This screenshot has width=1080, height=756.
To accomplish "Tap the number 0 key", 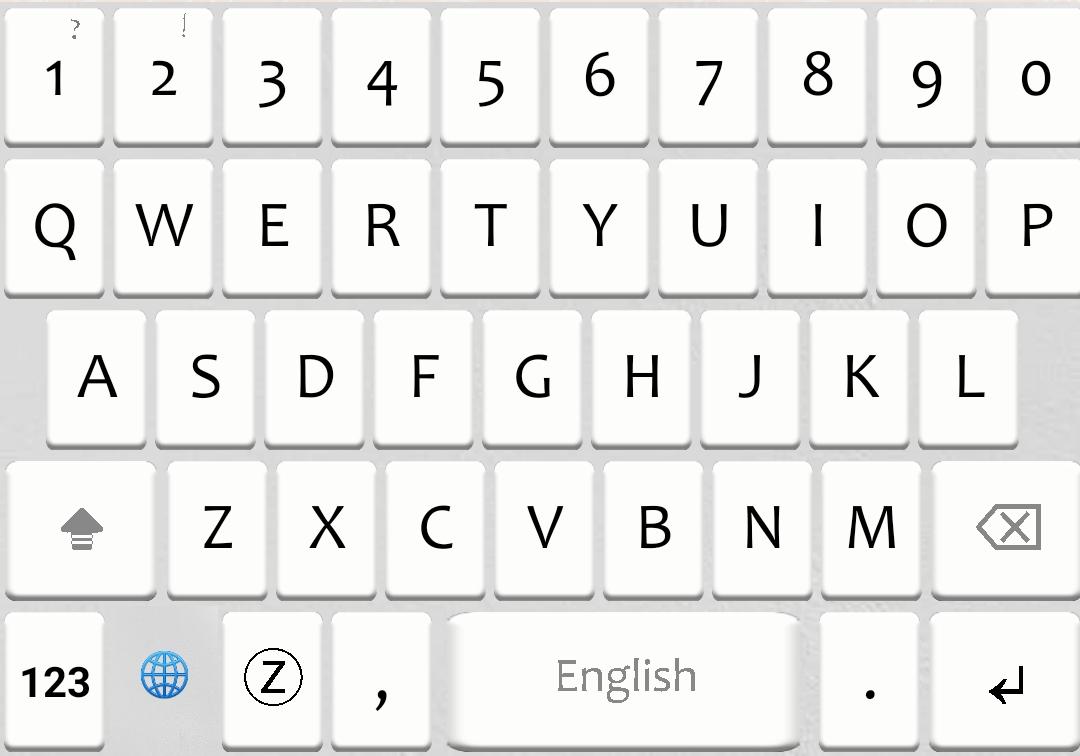I will pos(1034,77).
